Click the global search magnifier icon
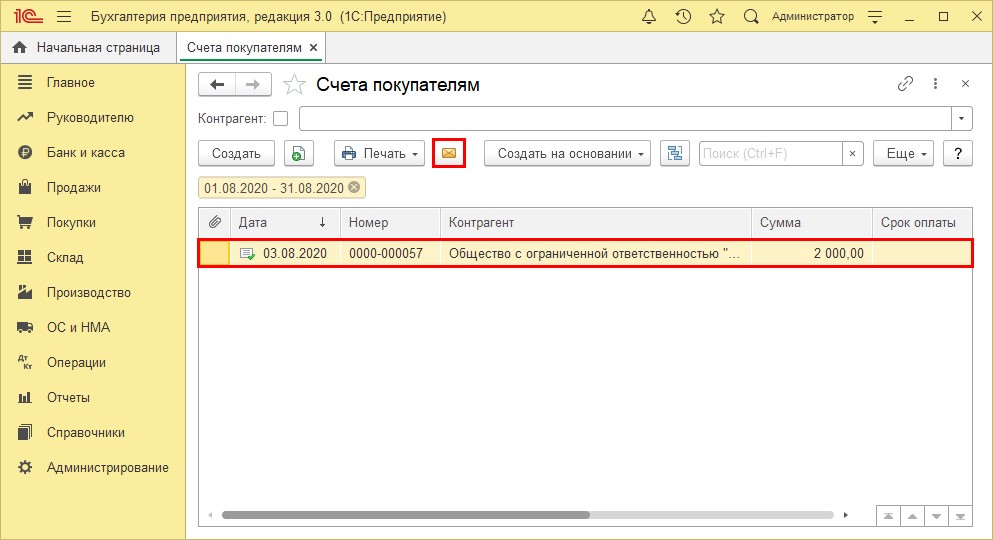This screenshot has width=993, height=540. 752,17
